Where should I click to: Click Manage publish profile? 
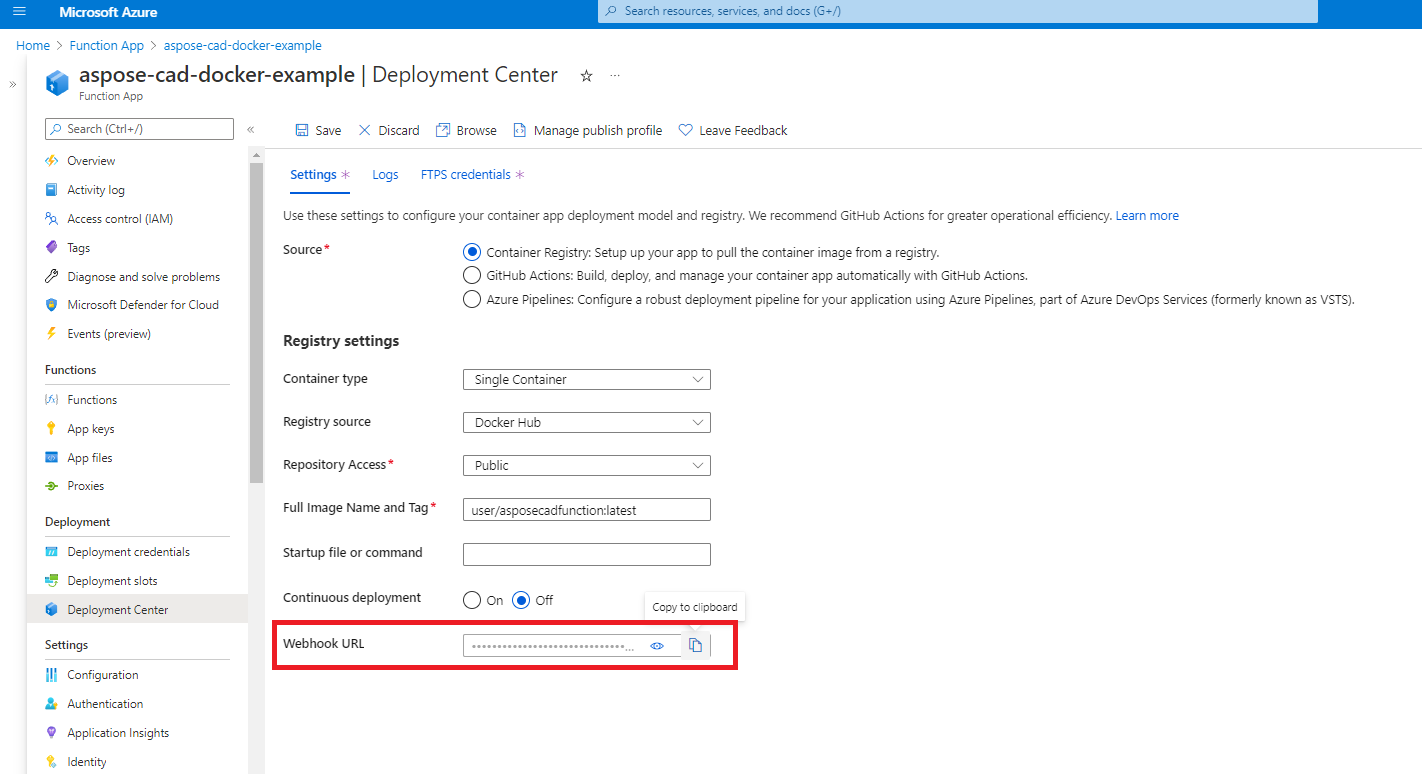click(x=587, y=131)
